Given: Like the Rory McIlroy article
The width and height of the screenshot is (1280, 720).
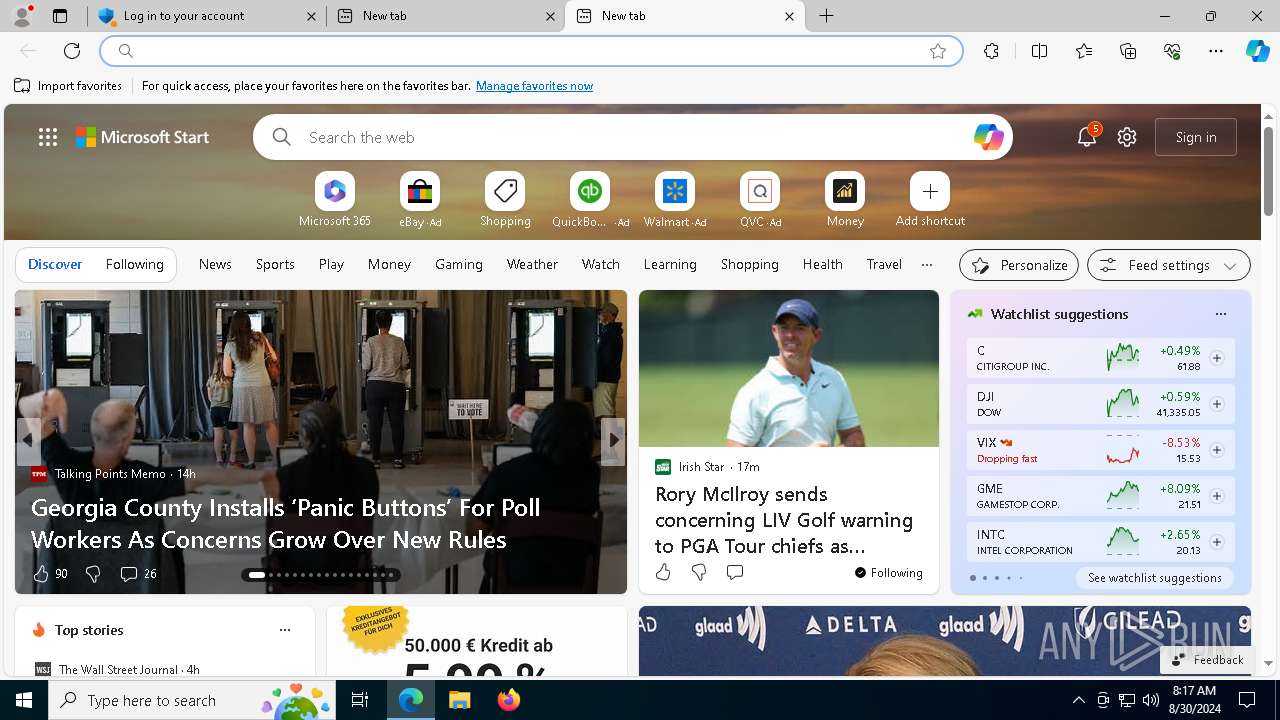Looking at the screenshot, I should click(663, 572).
